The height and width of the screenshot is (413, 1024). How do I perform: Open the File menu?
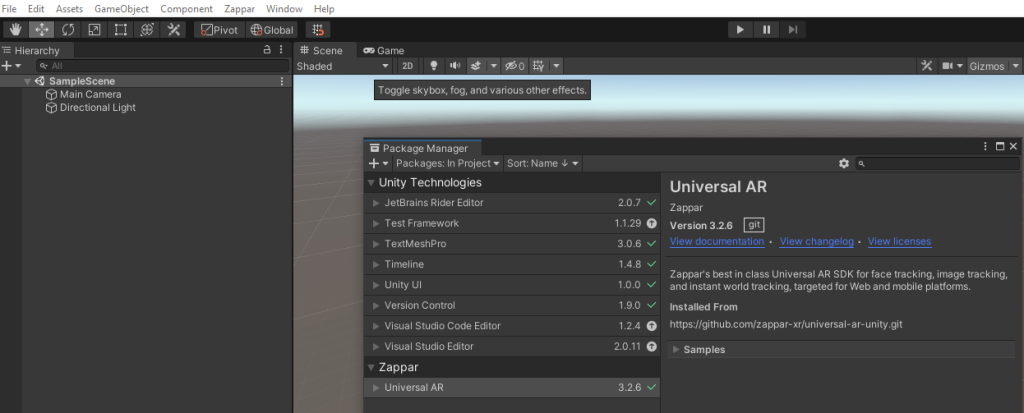pos(9,9)
